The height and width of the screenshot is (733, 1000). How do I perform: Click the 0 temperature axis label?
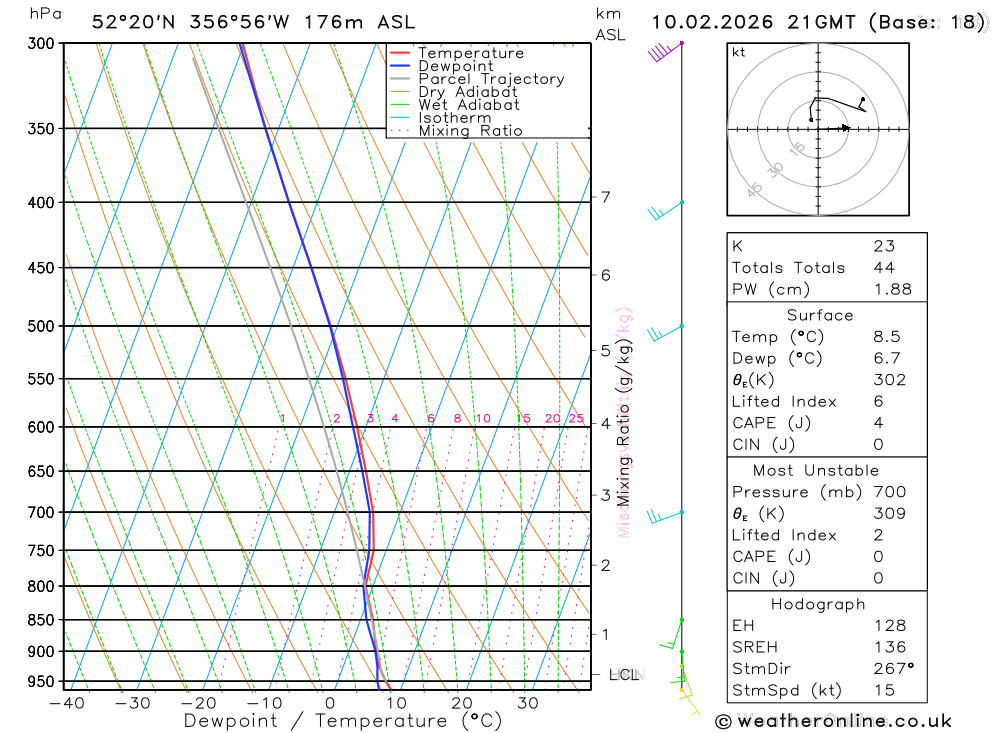click(x=330, y=704)
